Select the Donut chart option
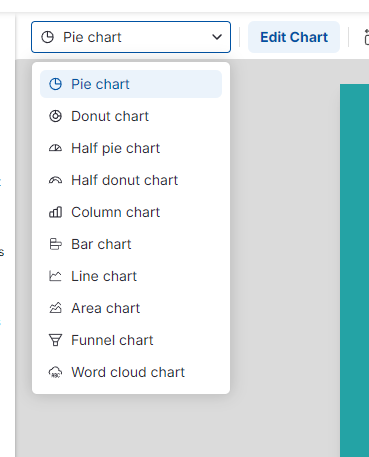 131,116
